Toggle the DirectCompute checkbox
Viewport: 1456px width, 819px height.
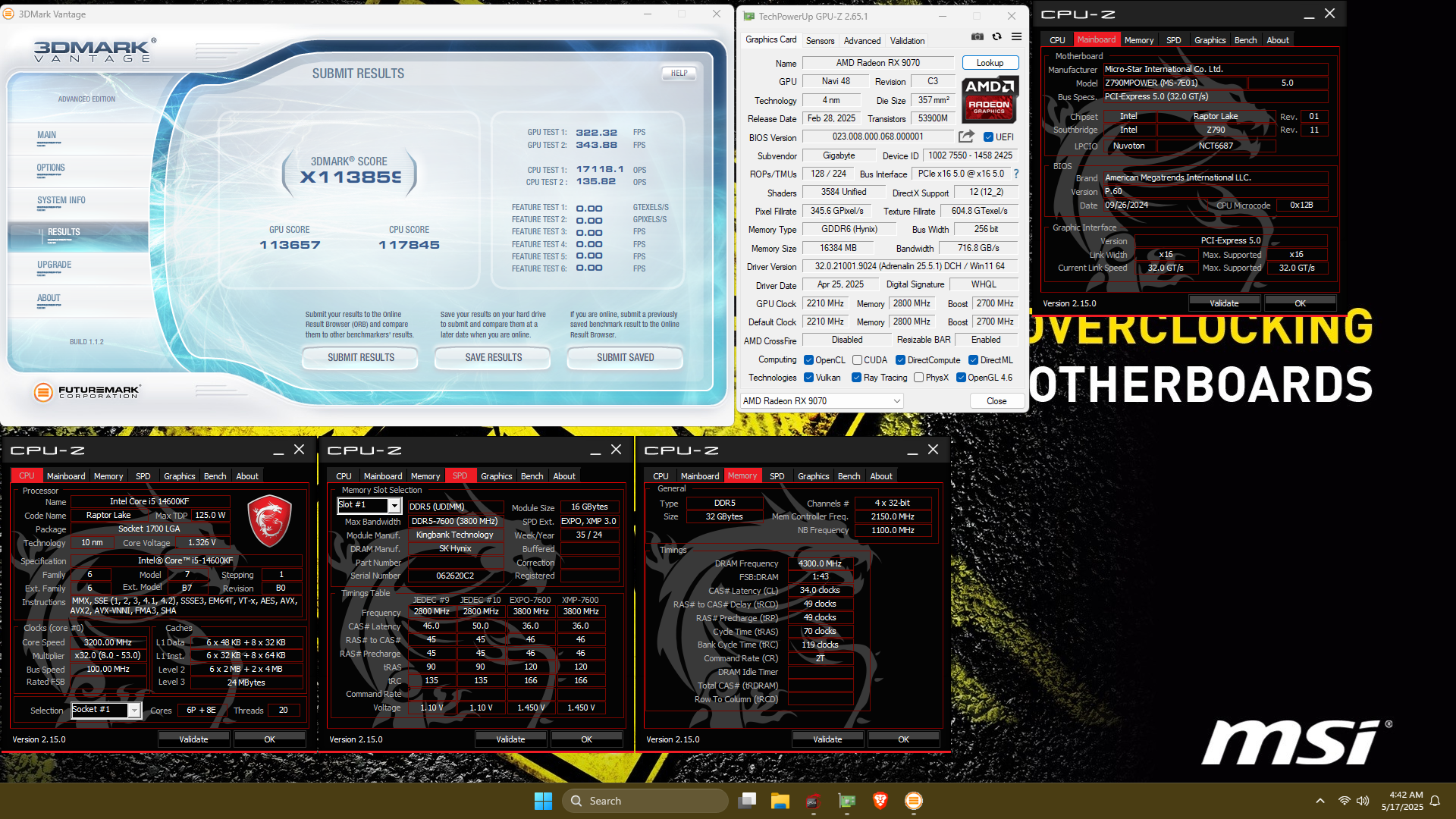tap(900, 360)
